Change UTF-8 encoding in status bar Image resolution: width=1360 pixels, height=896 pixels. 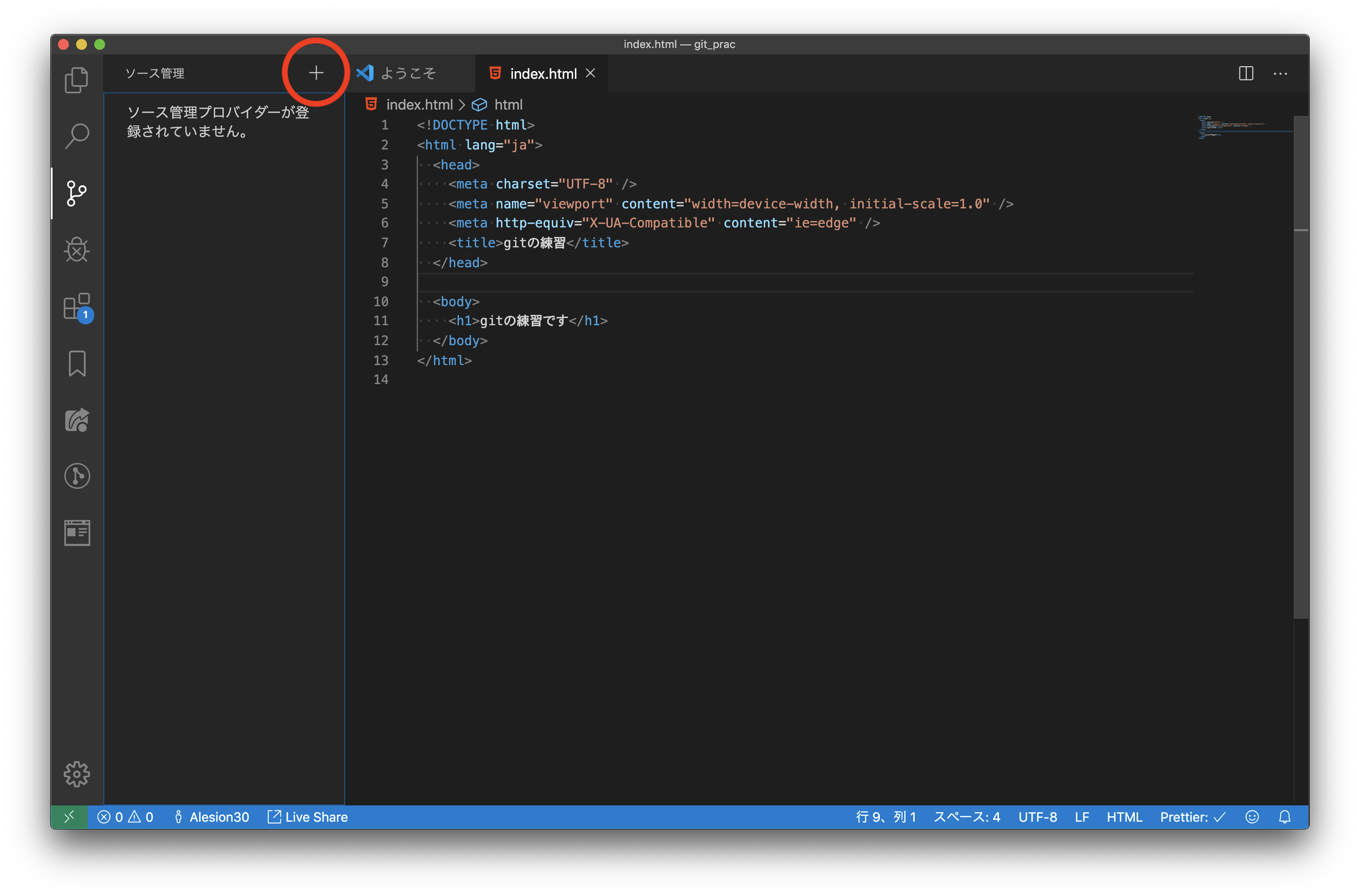click(x=1038, y=817)
